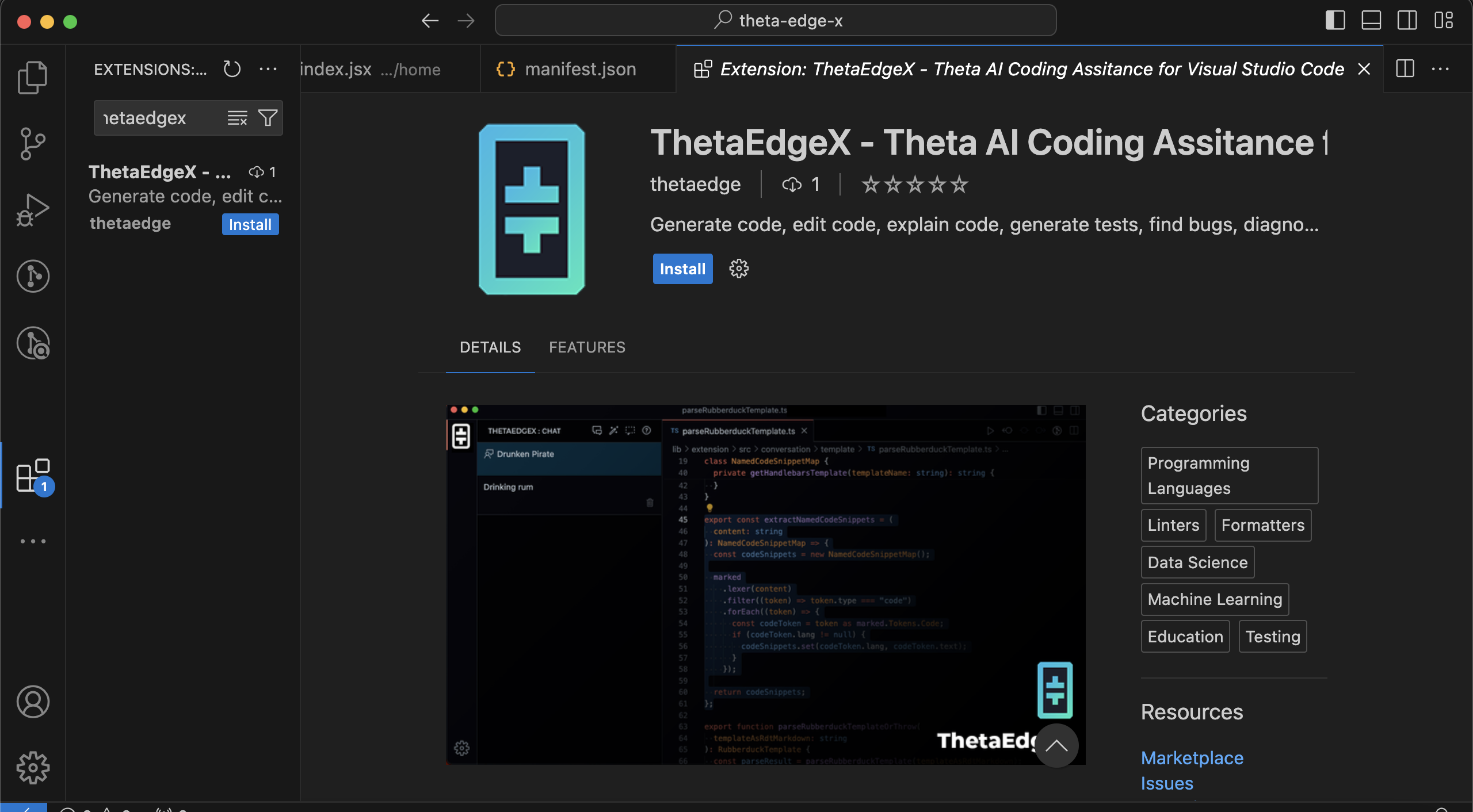Toggle the primary side bar
The width and height of the screenshot is (1473, 812).
coord(1335,21)
